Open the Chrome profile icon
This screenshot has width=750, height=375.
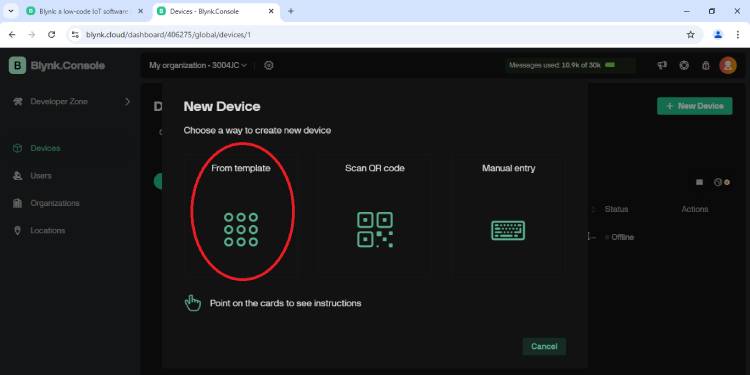[717, 34]
